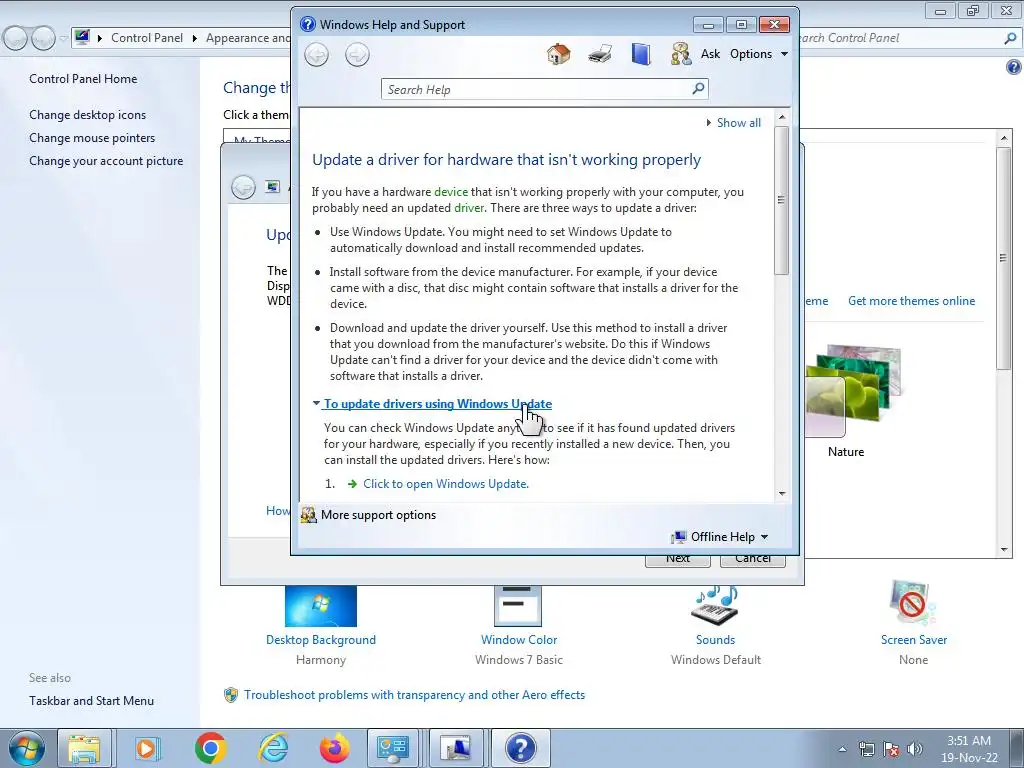Click Get more themes online link
The image size is (1024, 768).
coord(912,301)
